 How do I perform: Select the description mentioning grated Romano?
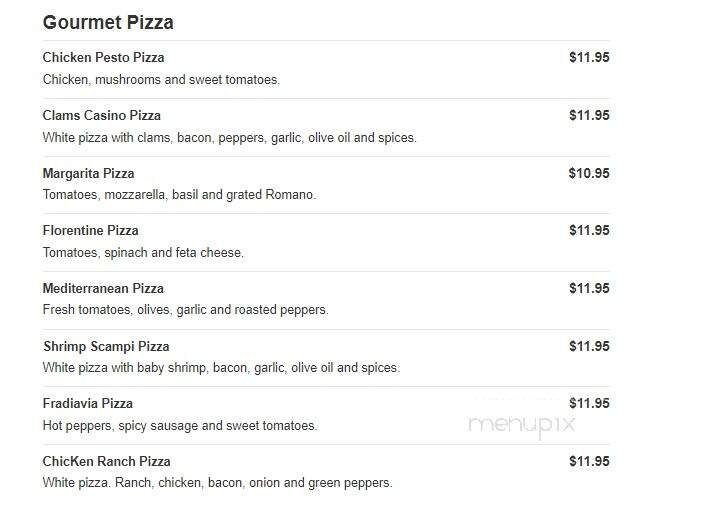[x=179, y=195]
